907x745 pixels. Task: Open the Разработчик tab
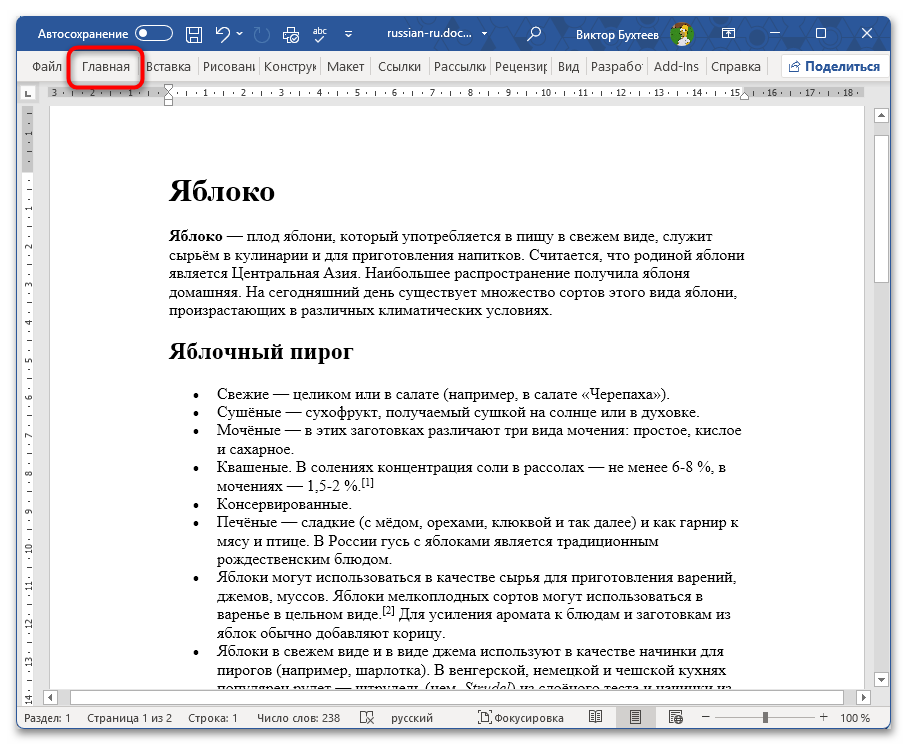pos(617,67)
